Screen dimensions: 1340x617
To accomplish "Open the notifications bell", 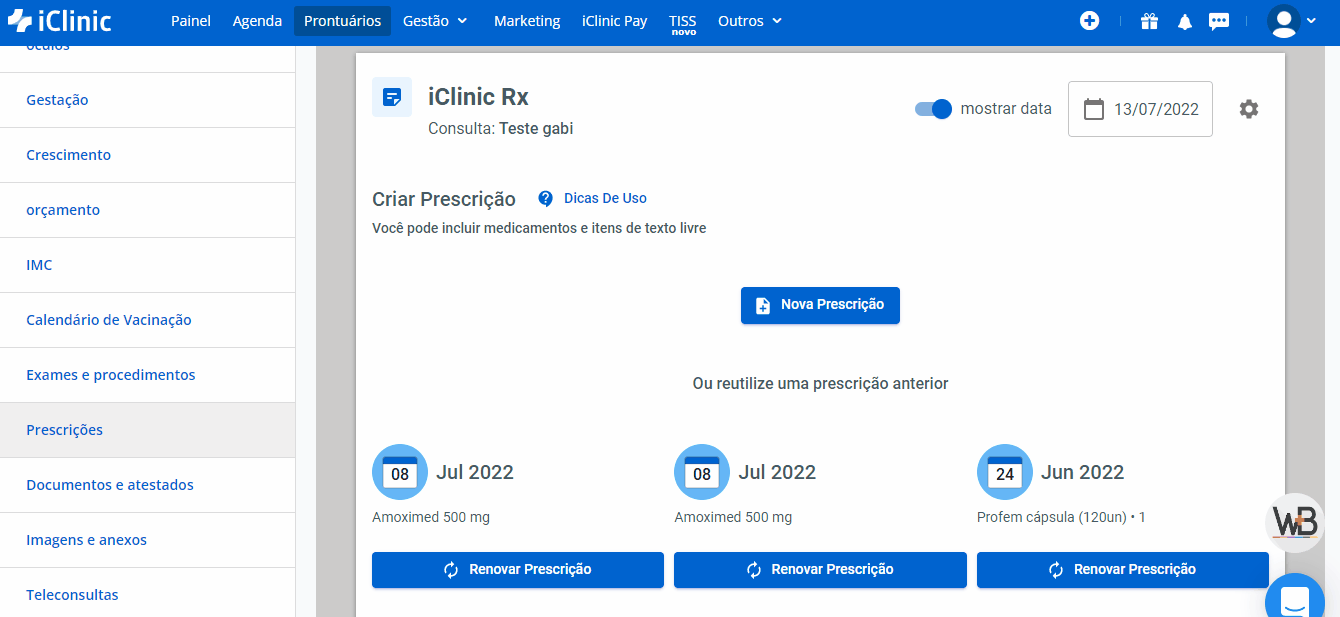I will [x=1185, y=21].
